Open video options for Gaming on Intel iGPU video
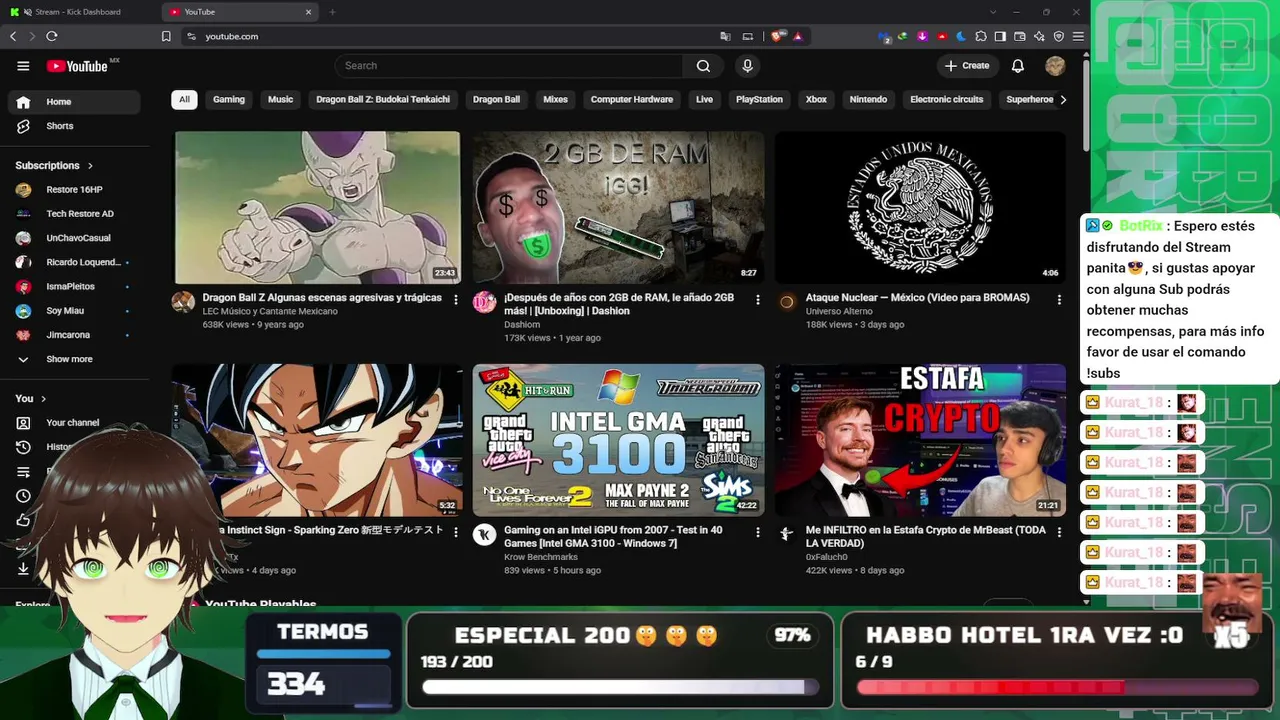 [x=758, y=532]
